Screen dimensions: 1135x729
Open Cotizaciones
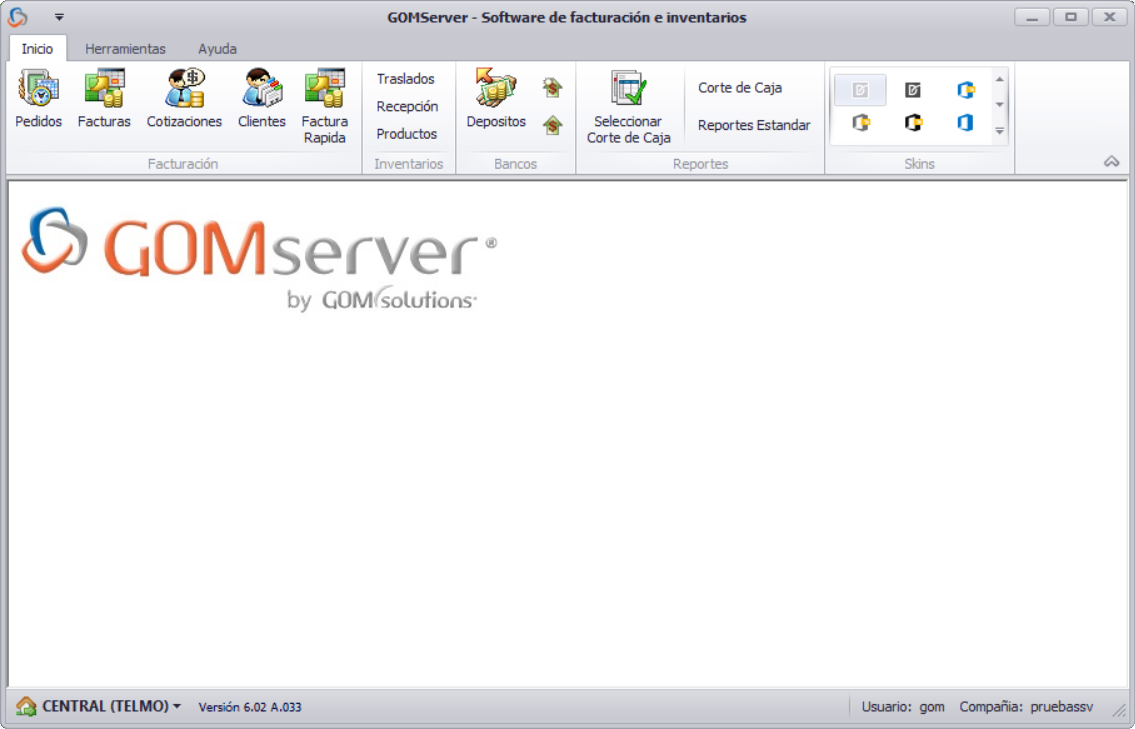pyautogui.click(x=183, y=99)
